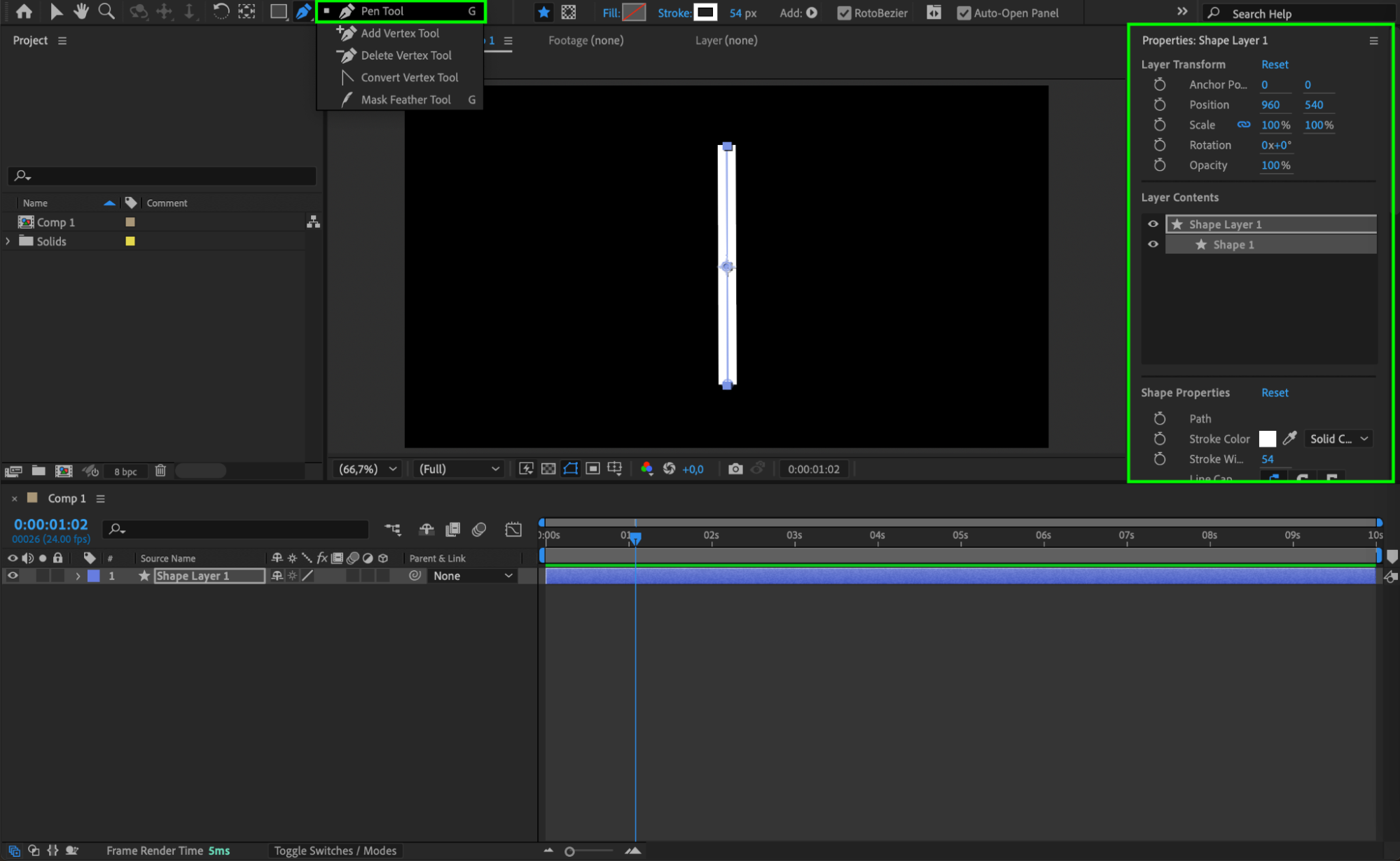The width and height of the screenshot is (1400, 861).
Task: Pick color with Stroke Color eyedropper
Action: tap(1289, 439)
